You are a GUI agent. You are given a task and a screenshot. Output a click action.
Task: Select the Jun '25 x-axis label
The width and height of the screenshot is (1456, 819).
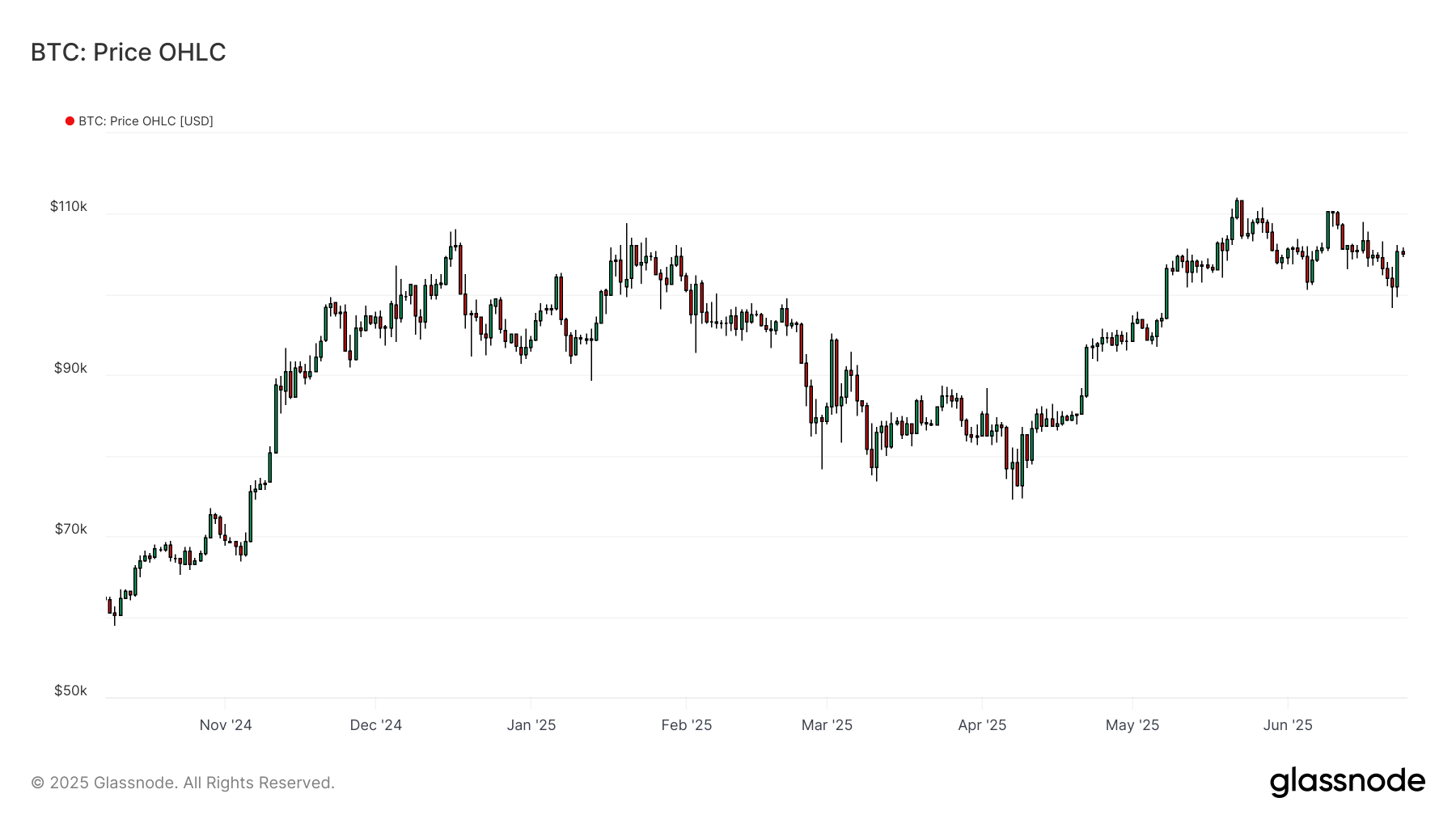click(1288, 725)
